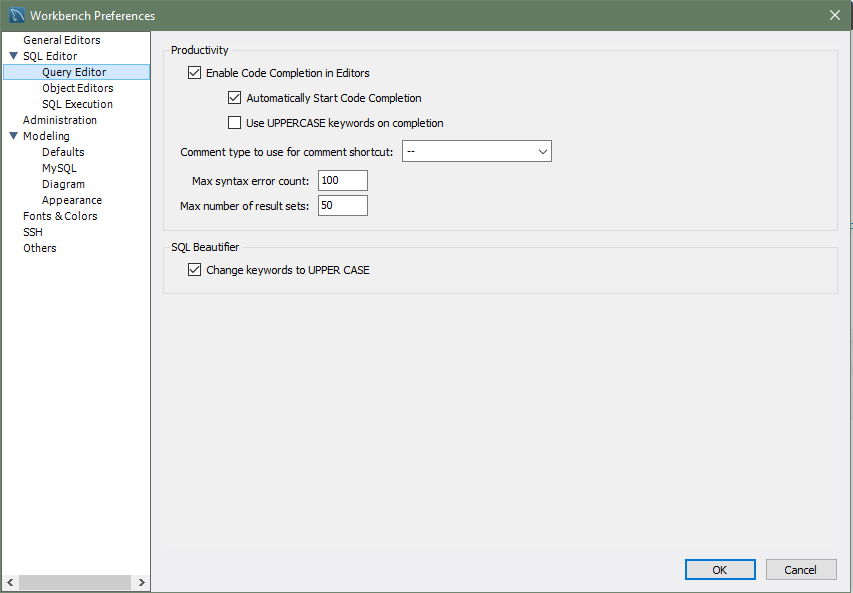Screen dimensions: 853x593
Task: Toggle Enable Code Completion in Editors
Action: tap(195, 73)
